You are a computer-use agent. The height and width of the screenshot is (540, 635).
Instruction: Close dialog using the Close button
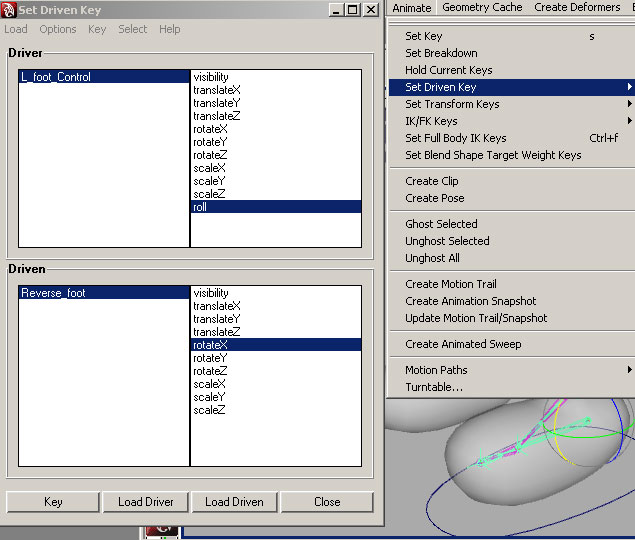[x=327, y=502]
